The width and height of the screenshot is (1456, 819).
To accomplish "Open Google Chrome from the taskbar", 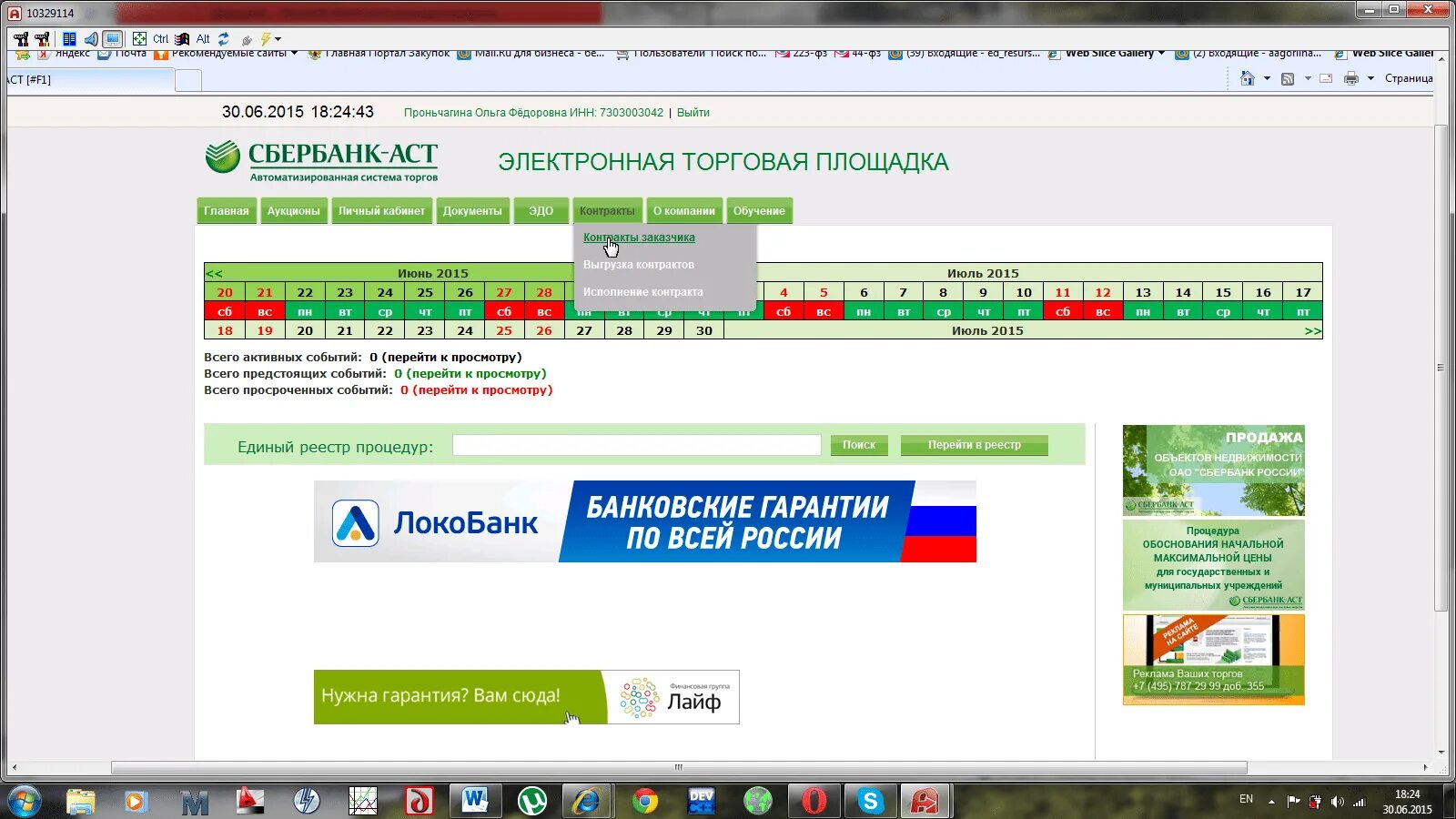I will [645, 802].
